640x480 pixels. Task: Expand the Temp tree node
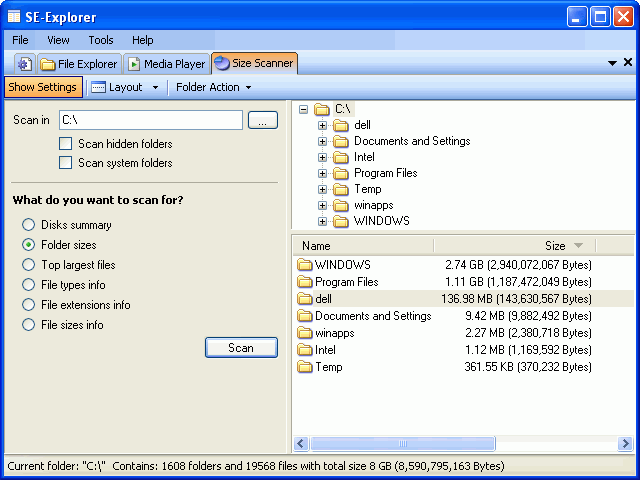(x=322, y=189)
